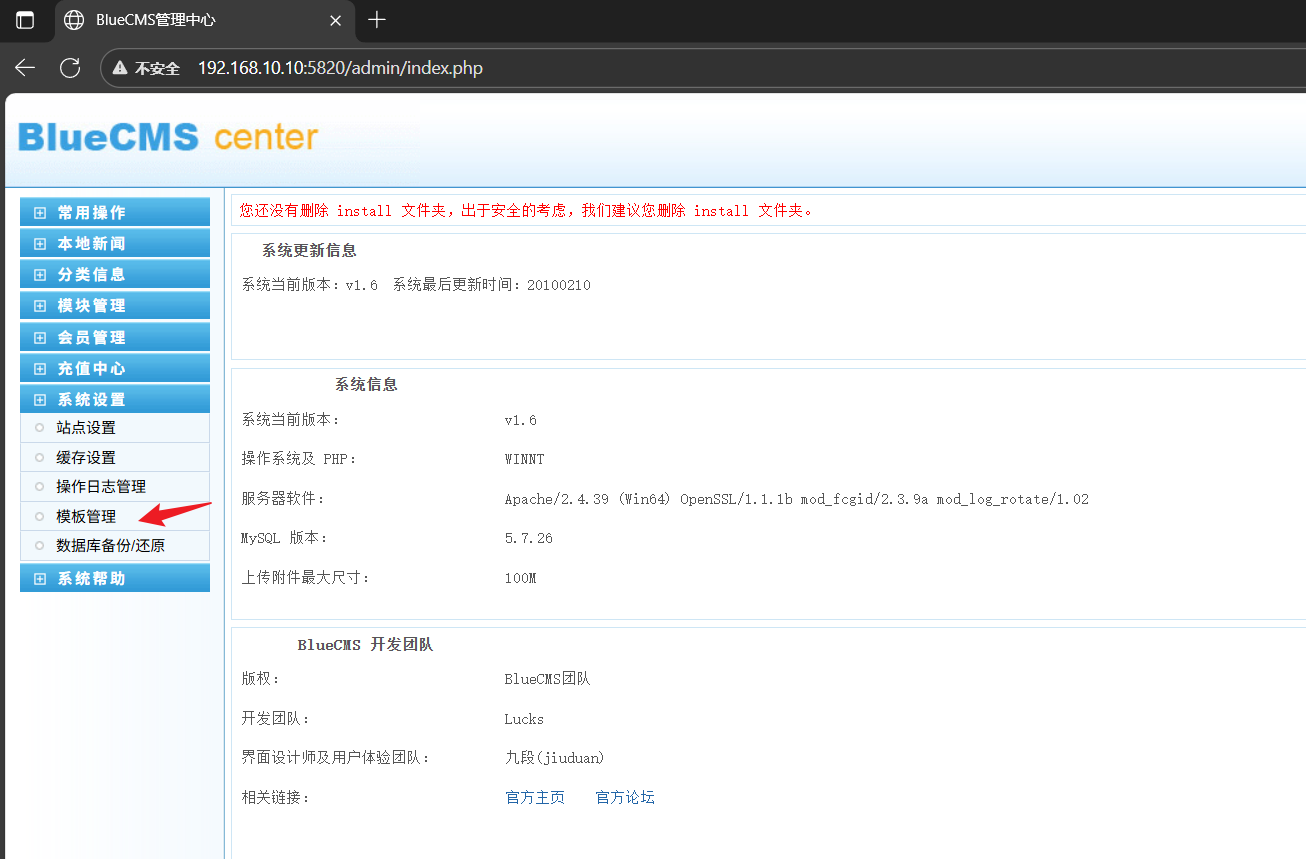Click the browser back arrow icon
This screenshot has height=859, width=1306.
pos(25,68)
